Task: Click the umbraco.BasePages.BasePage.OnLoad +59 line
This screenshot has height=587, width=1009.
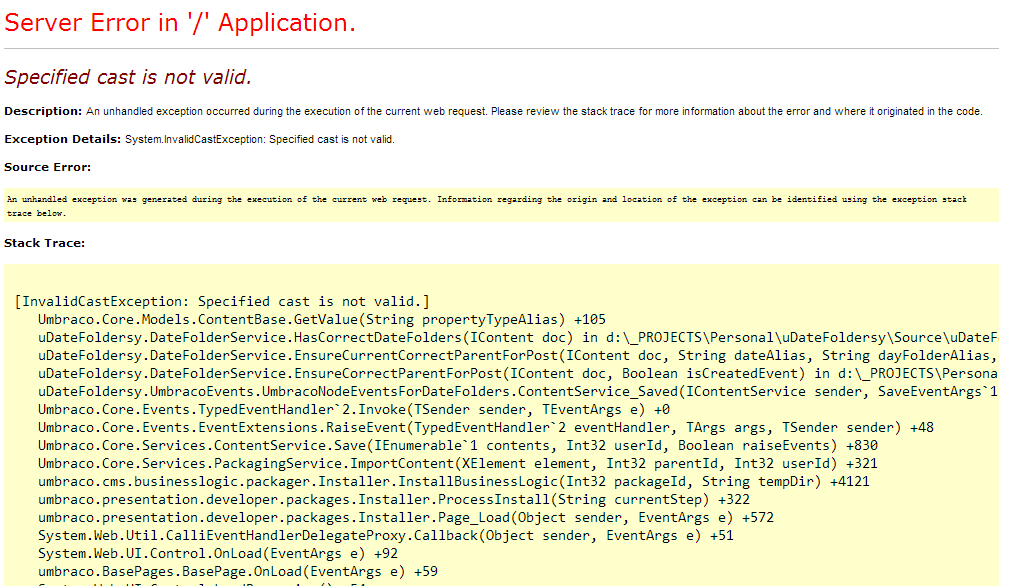Action: (238, 572)
